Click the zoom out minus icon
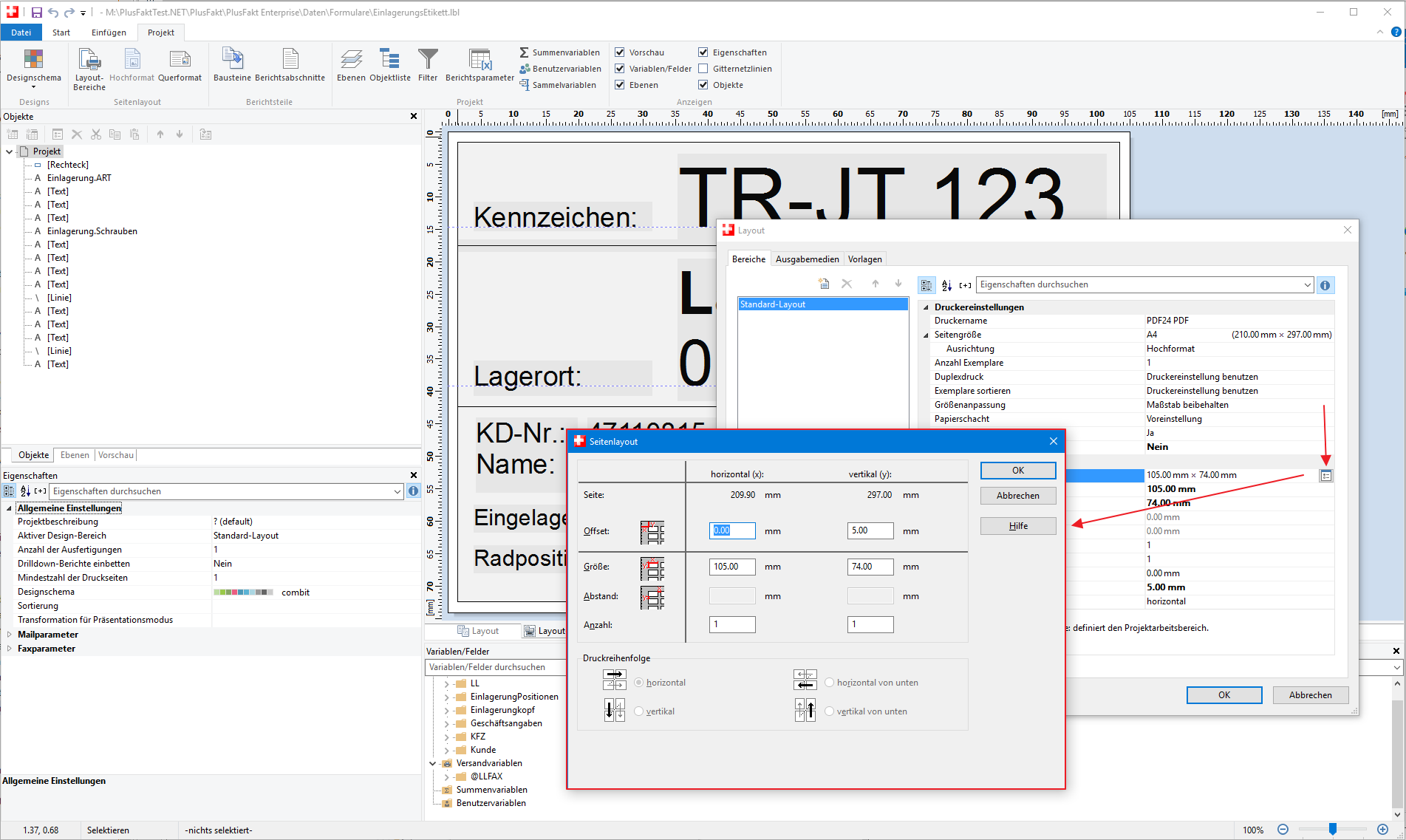 [x=1283, y=830]
